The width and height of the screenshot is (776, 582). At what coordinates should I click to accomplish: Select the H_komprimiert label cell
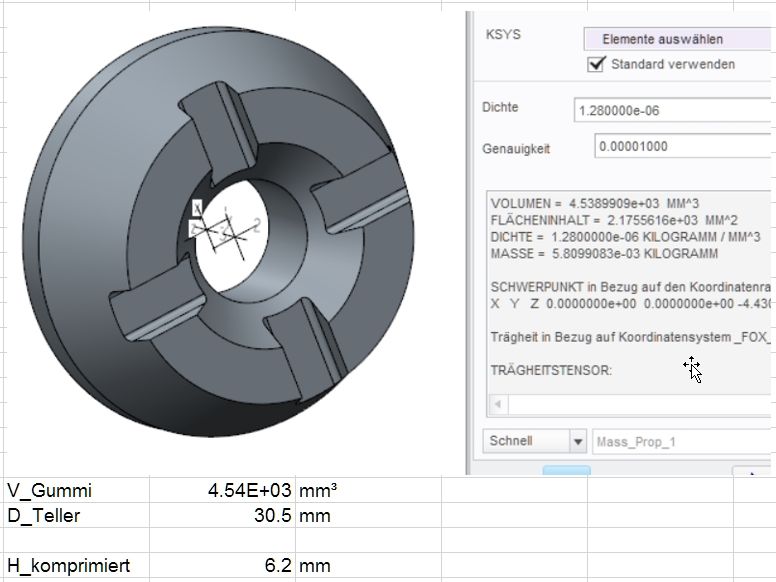75,565
